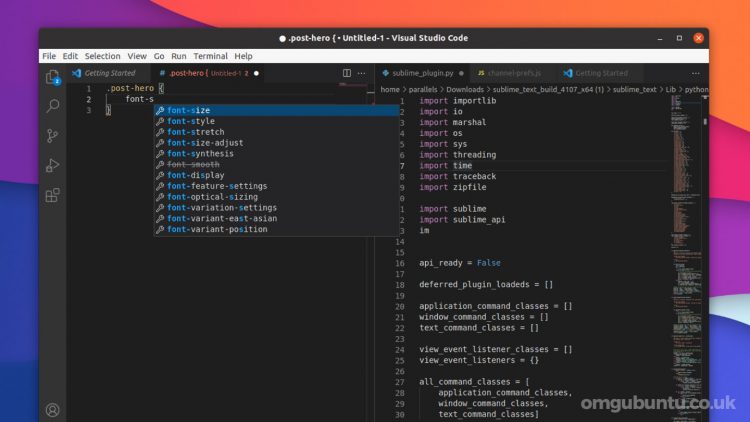Switch to the sublime_plugin.py tab
The width and height of the screenshot is (750, 422).
coord(423,73)
